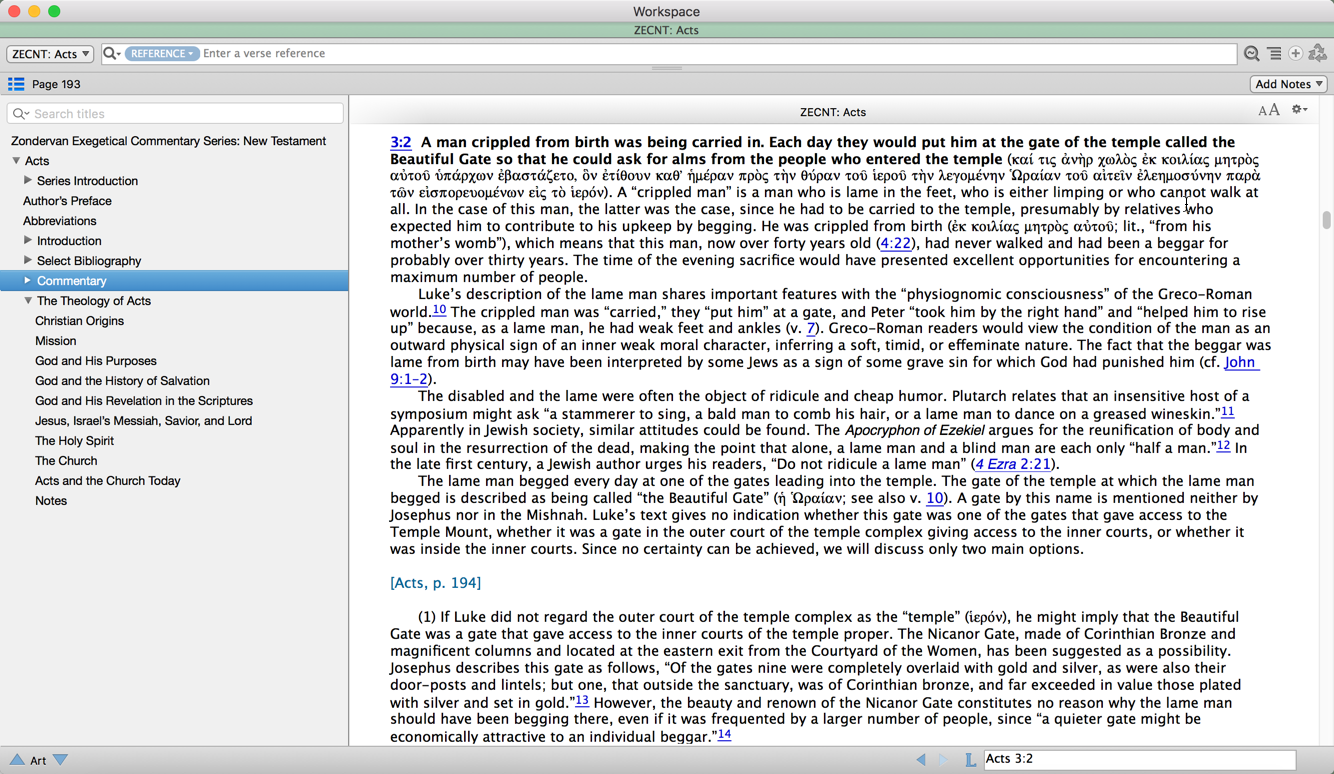Click the vertical scrollbar thumb
The image size is (1334, 774).
pyautogui.click(x=1326, y=221)
